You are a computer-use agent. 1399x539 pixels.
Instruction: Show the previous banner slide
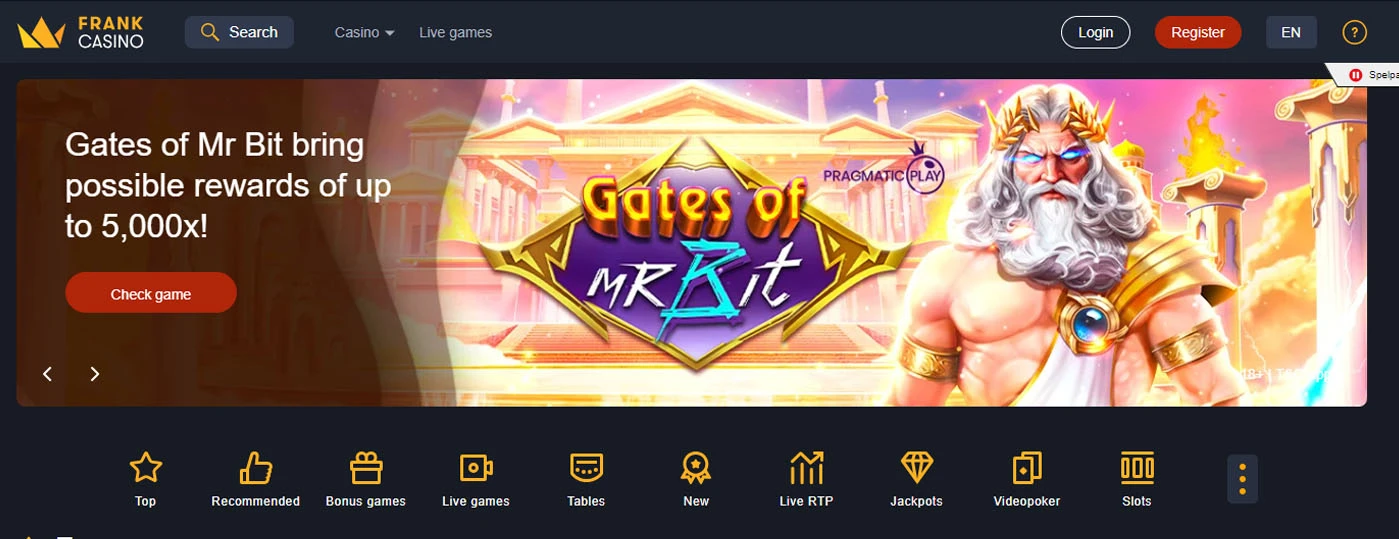click(x=47, y=374)
